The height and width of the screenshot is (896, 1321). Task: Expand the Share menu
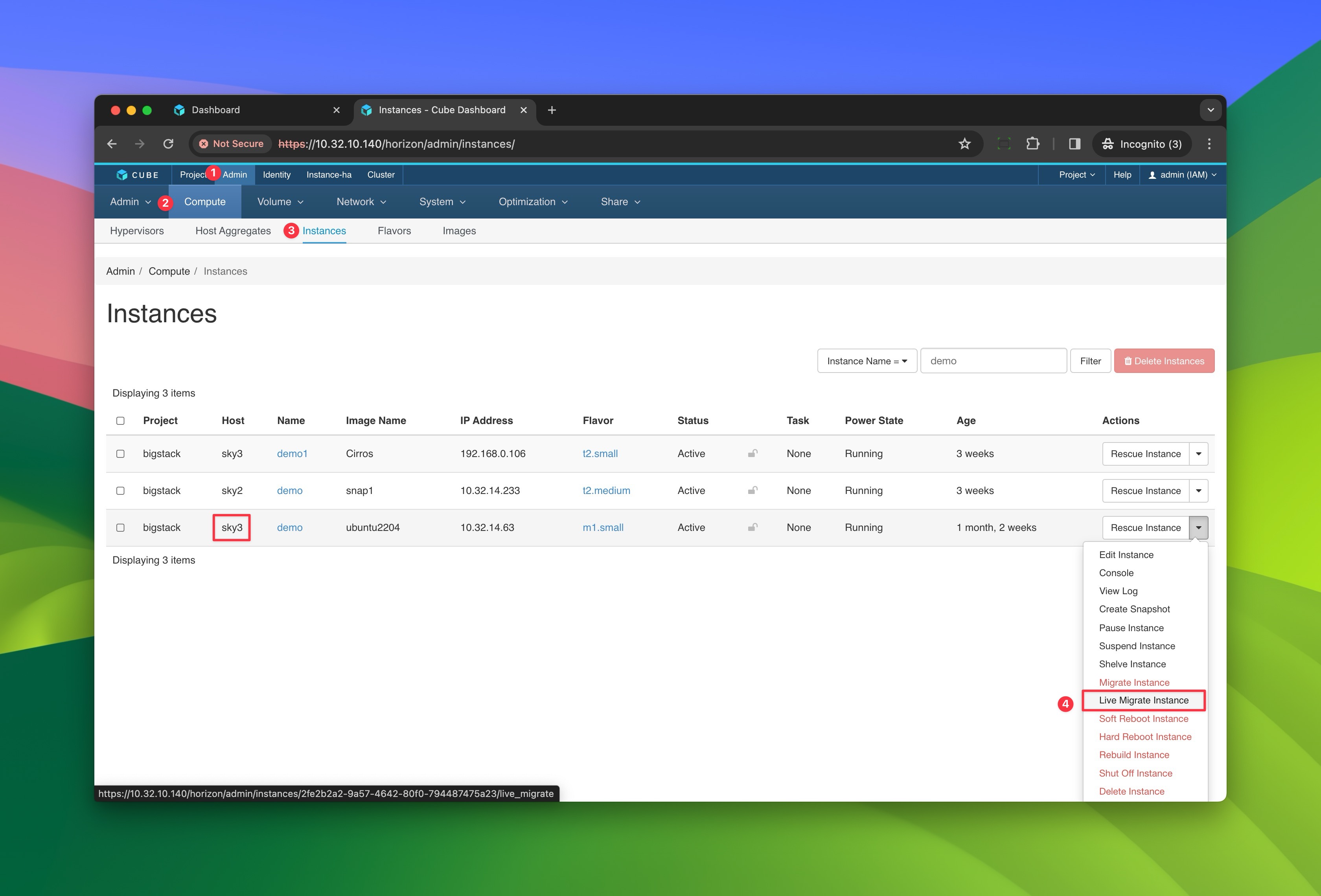(621, 202)
